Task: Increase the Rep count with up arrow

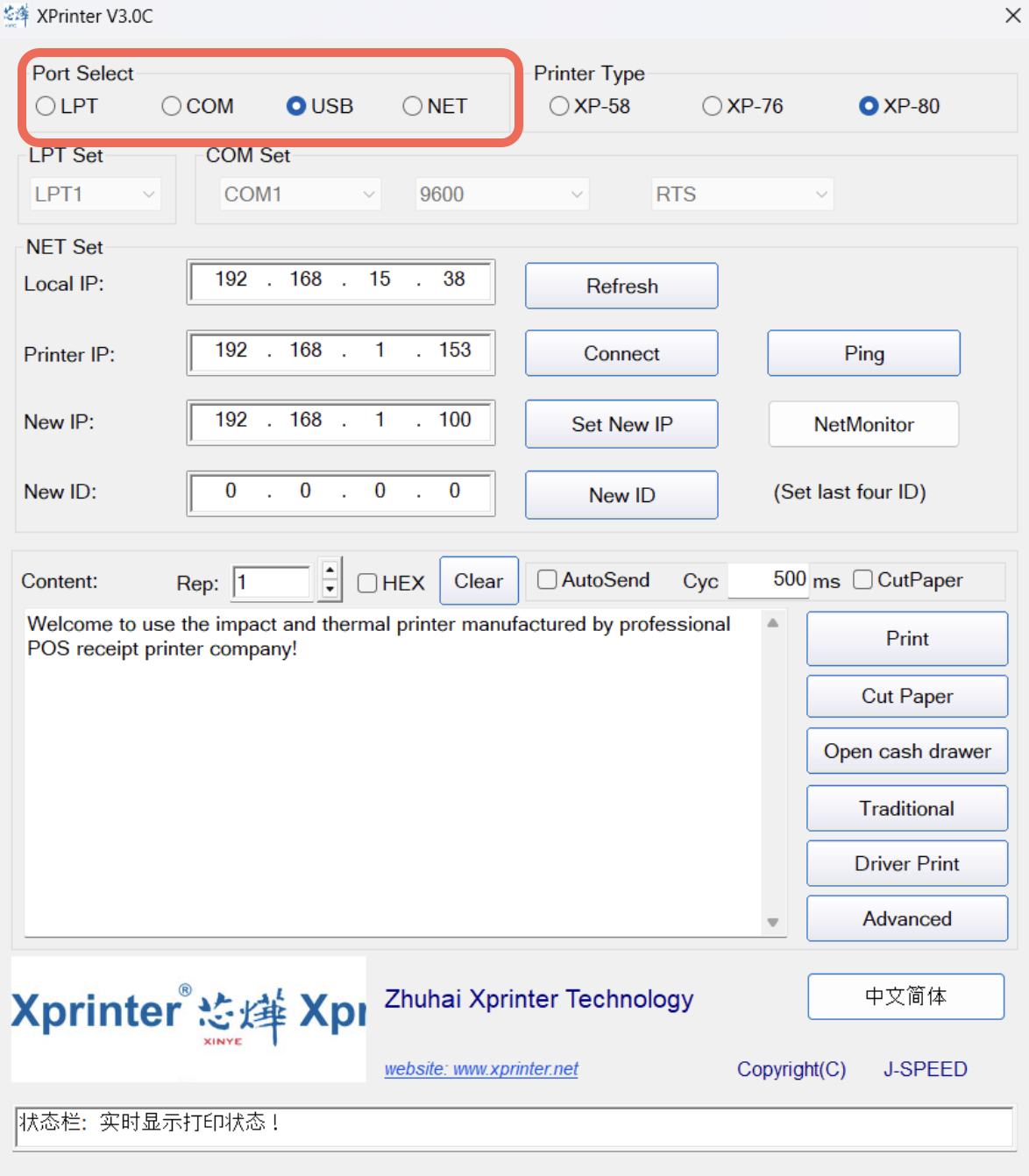Action: click(330, 570)
